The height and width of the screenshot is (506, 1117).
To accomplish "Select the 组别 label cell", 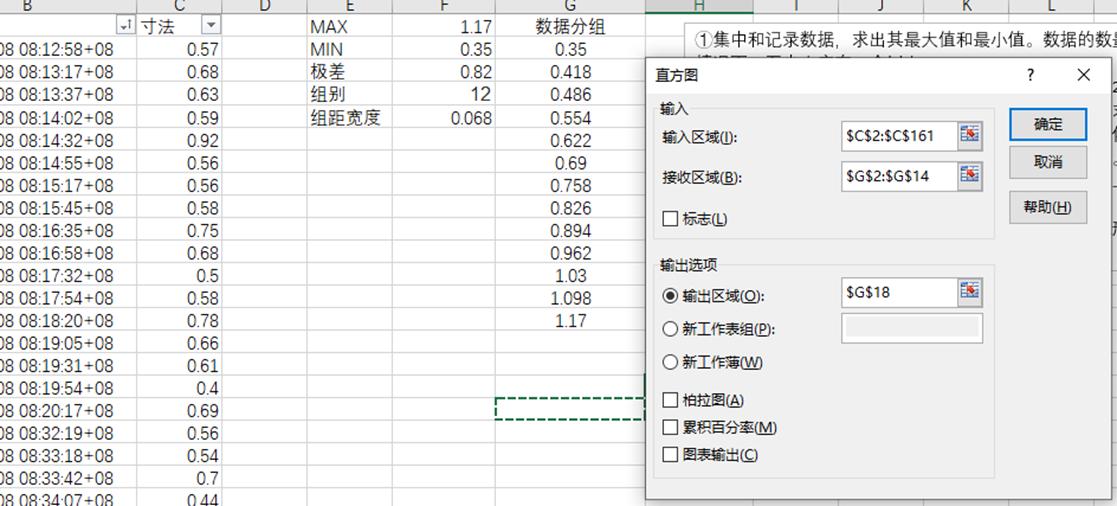I will point(349,95).
